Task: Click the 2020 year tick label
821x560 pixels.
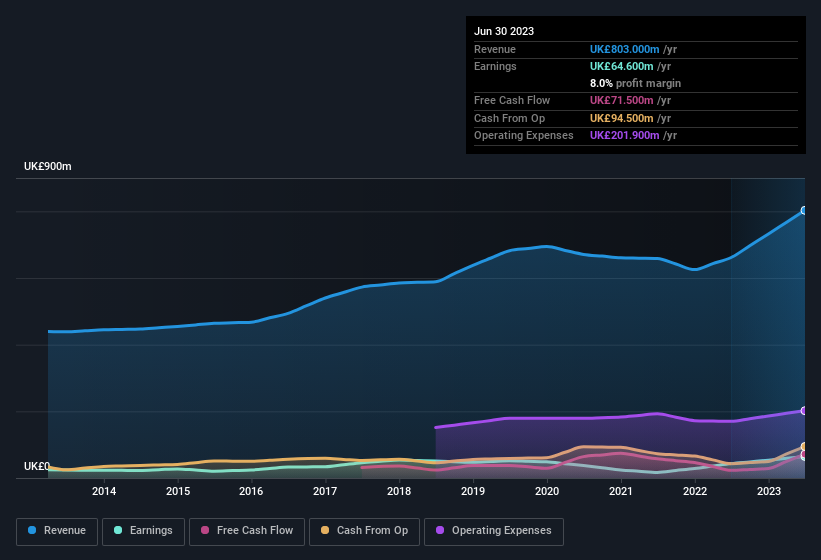Action: pyautogui.click(x=547, y=491)
